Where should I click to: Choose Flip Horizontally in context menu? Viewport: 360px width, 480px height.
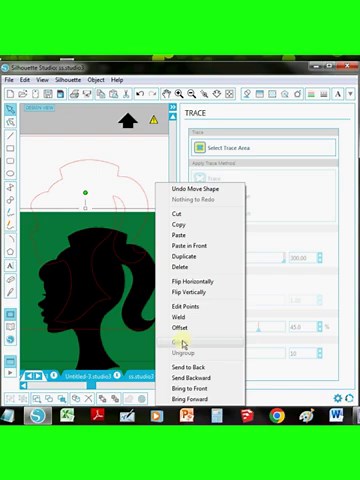pyautogui.click(x=193, y=281)
